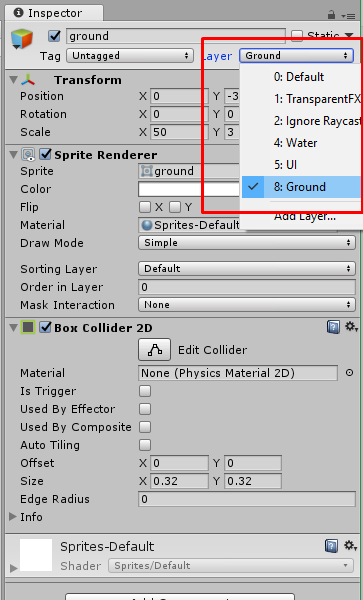Open Sprites-Default material help icon

point(331,546)
